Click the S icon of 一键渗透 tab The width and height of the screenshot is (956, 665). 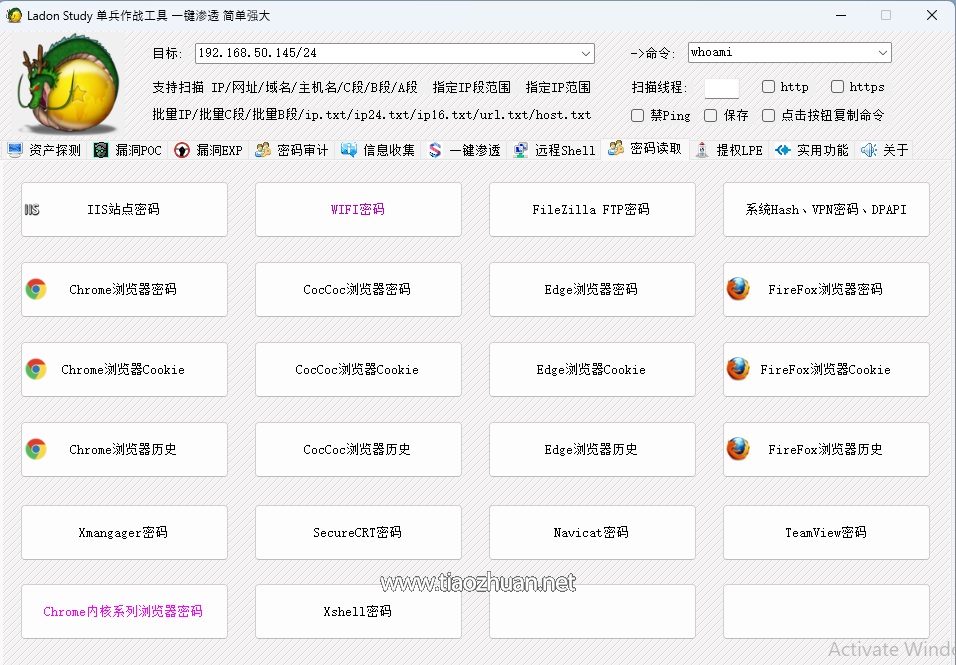pyautogui.click(x=435, y=150)
